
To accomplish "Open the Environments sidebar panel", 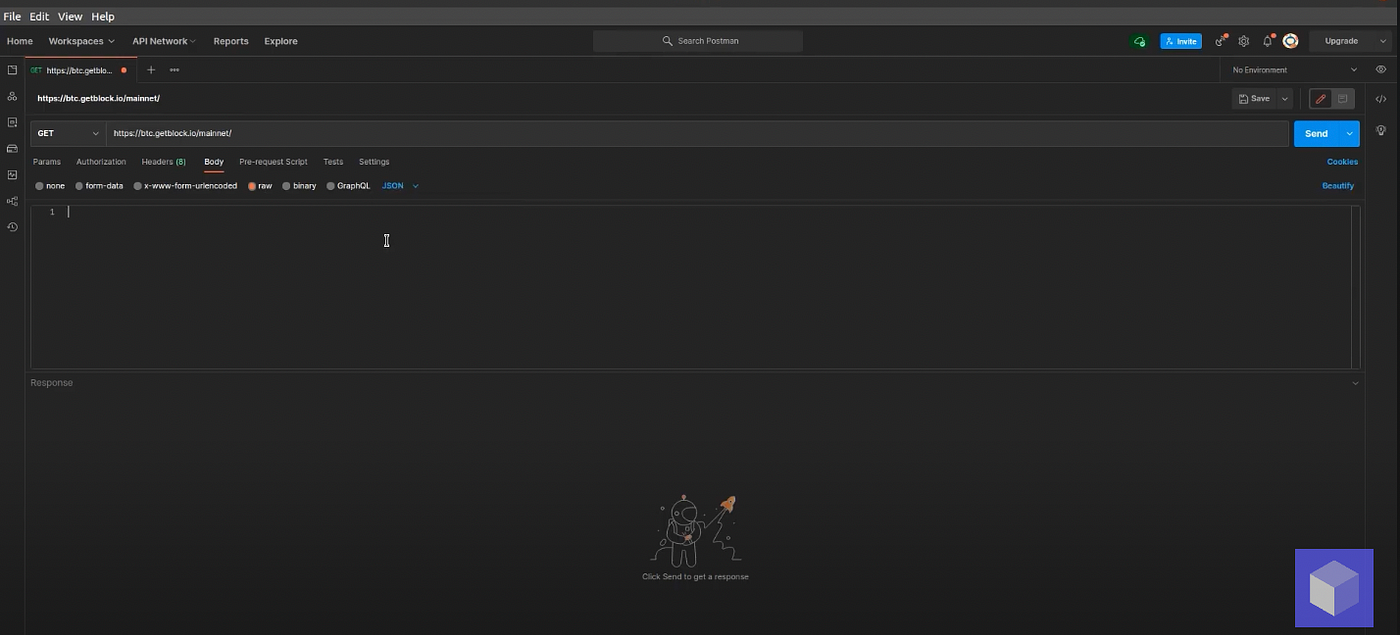I will tap(12, 121).
